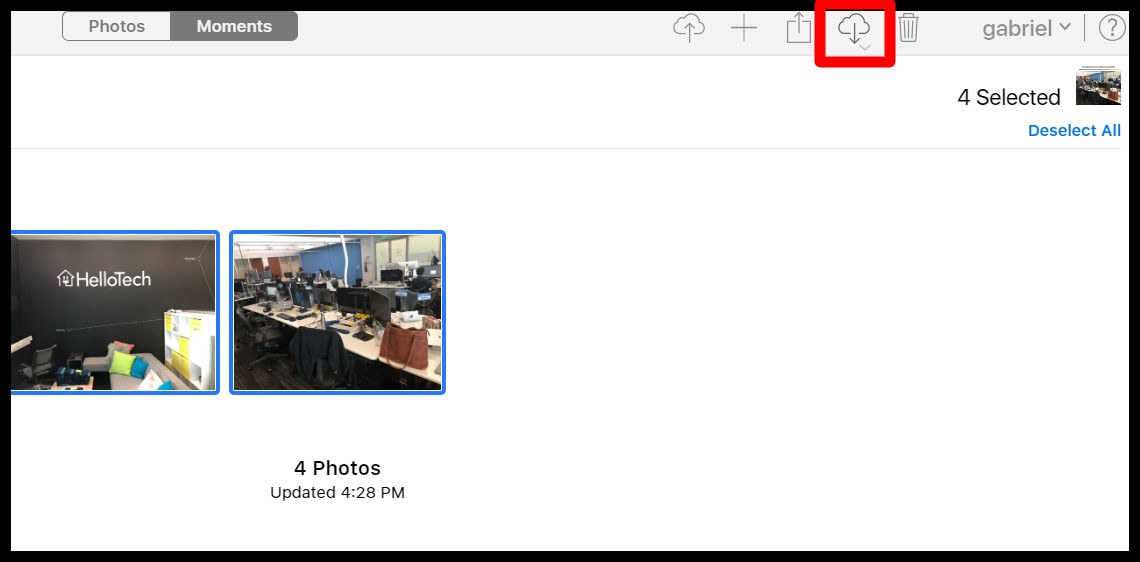The image size is (1140, 562).
Task: Click the gabriel account name
Action: (1016, 28)
